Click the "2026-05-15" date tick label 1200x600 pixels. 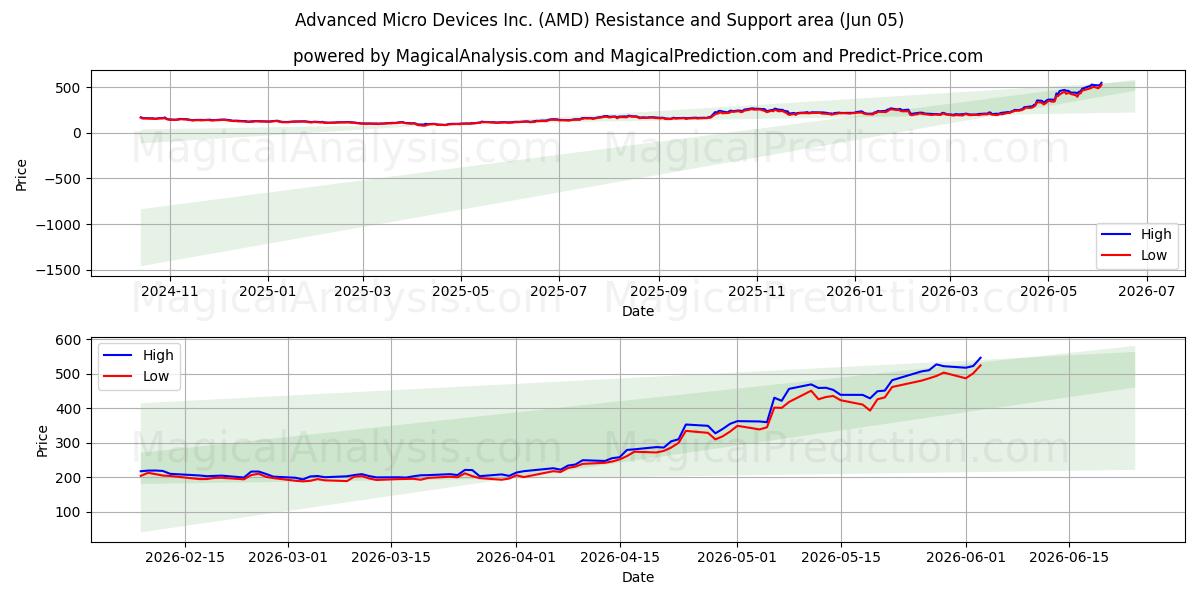click(840, 557)
